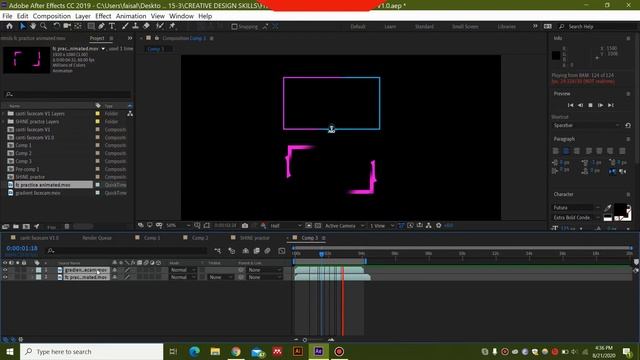This screenshot has width=640, height=360.
Task: Open the preview Shortcut Spacebar dropdown
Action: click(586, 125)
